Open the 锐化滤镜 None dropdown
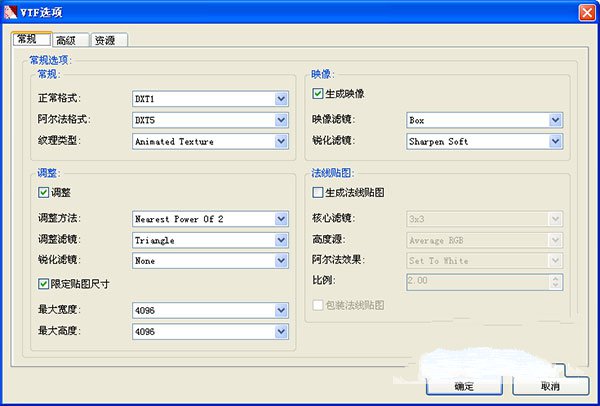The height and width of the screenshot is (406, 600). pos(210,261)
